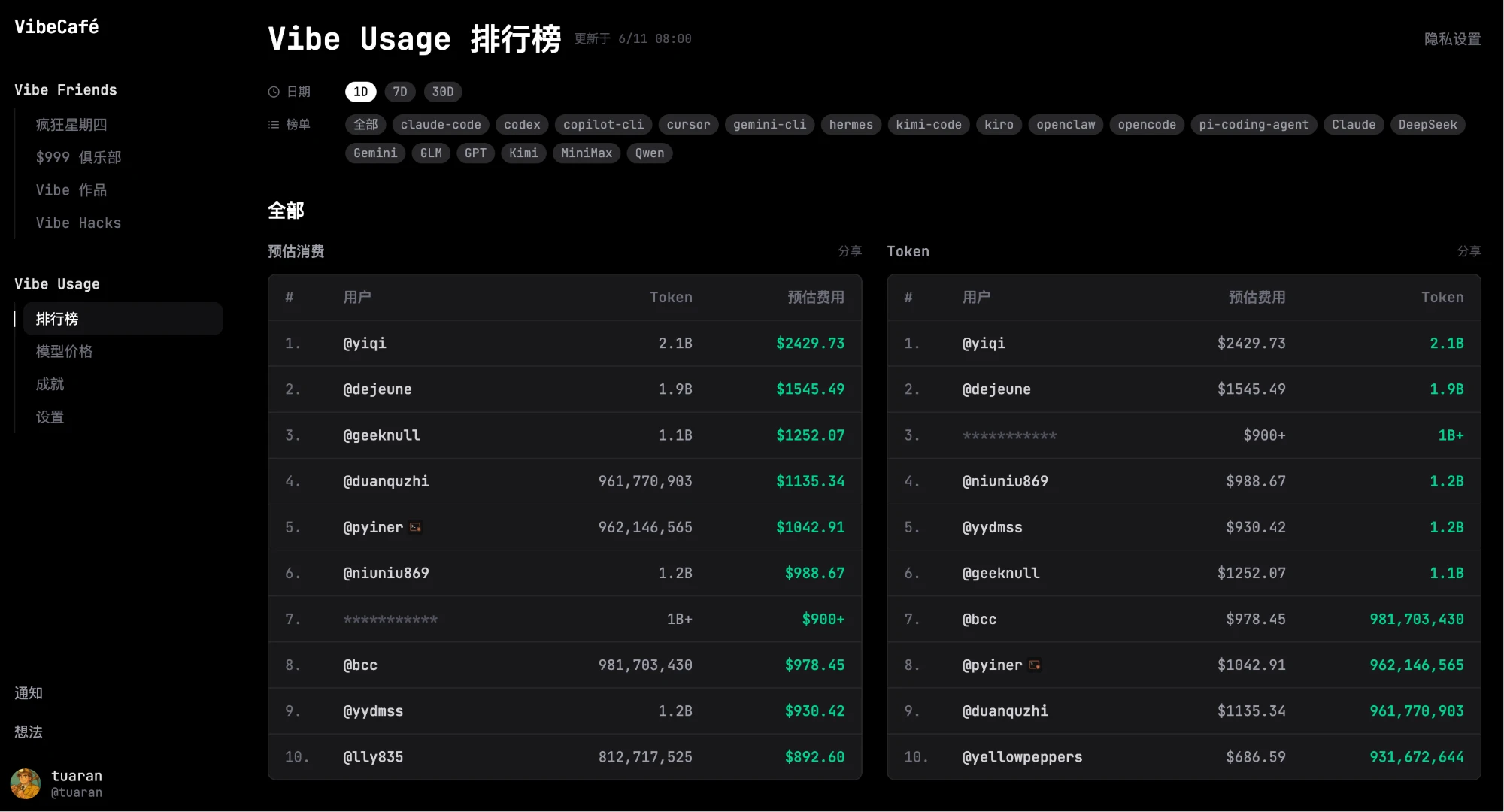
Task: Select the MiniMax model filter
Action: click(x=587, y=153)
